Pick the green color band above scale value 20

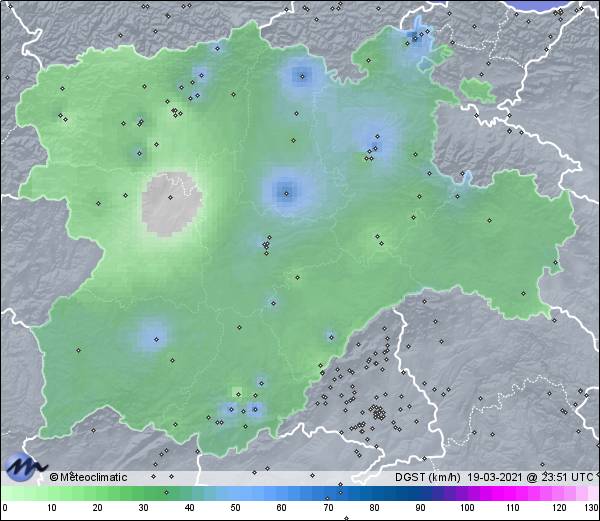click(98, 493)
